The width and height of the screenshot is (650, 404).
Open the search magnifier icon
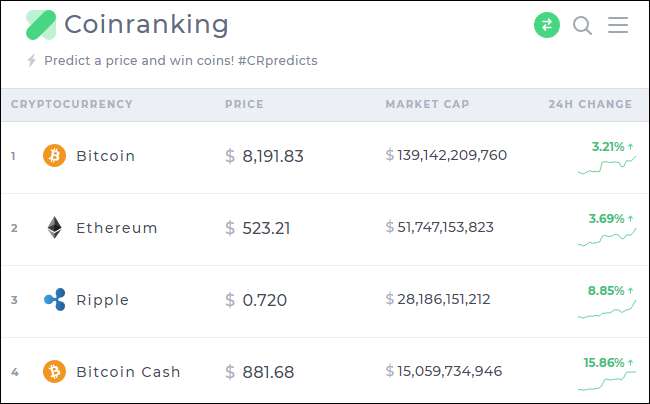point(582,25)
